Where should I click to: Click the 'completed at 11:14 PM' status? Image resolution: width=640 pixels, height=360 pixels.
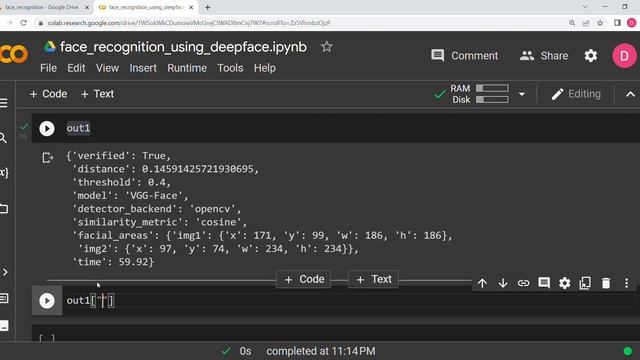pyautogui.click(x=321, y=351)
